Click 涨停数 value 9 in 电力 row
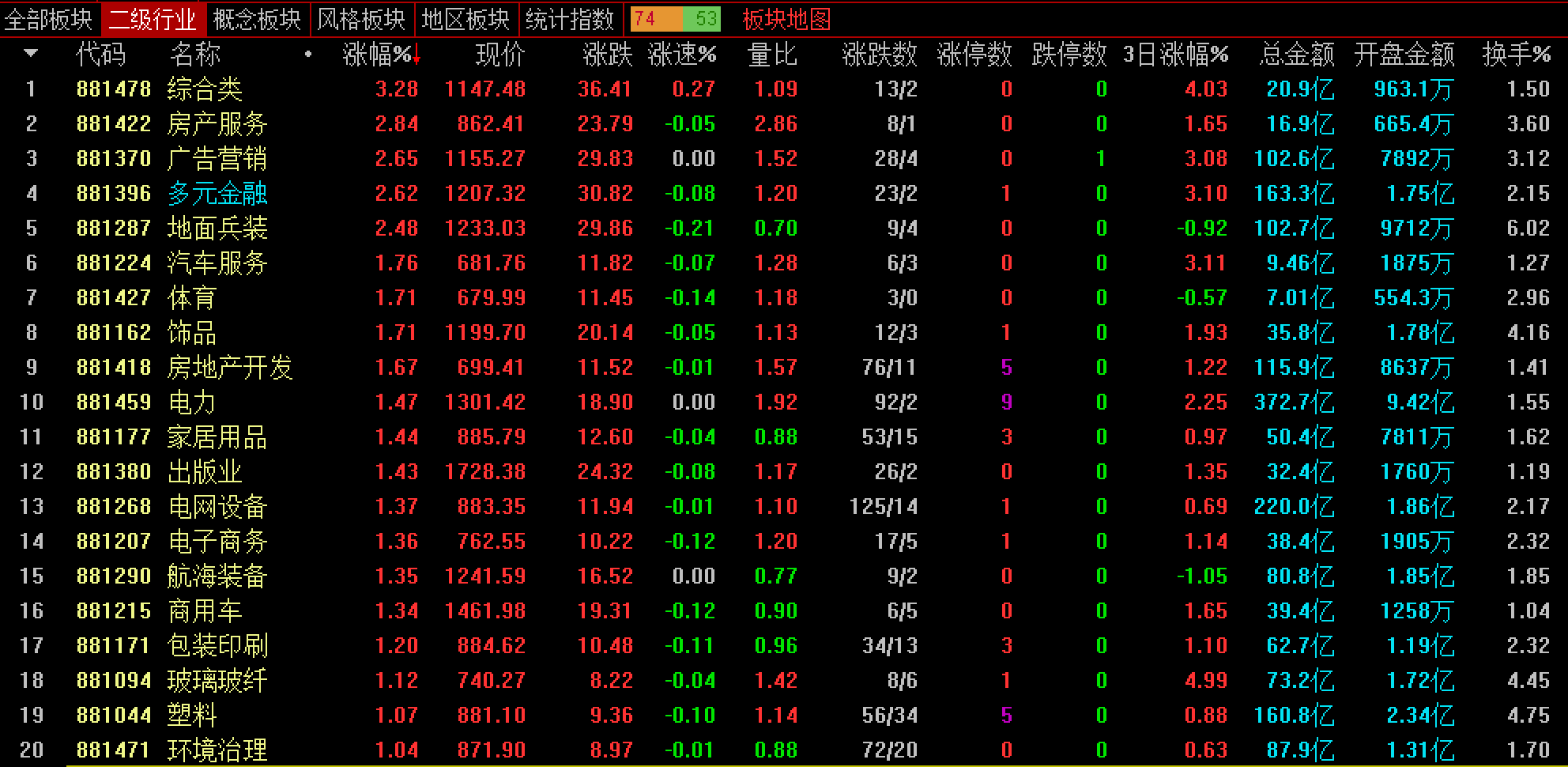Screen dimensions: 1568x767 click(x=1006, y=402)
